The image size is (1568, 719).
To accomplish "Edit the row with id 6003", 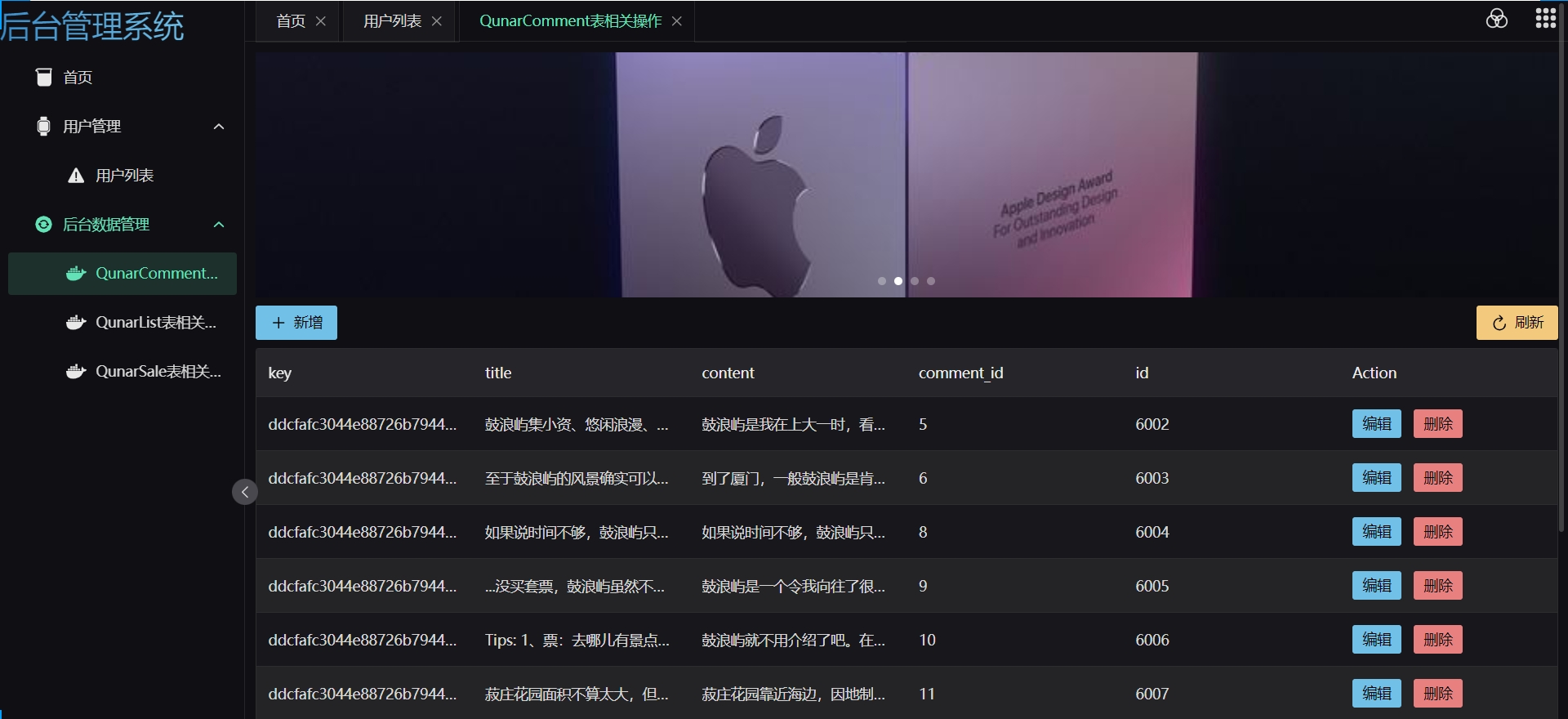I will point(1376,478).
